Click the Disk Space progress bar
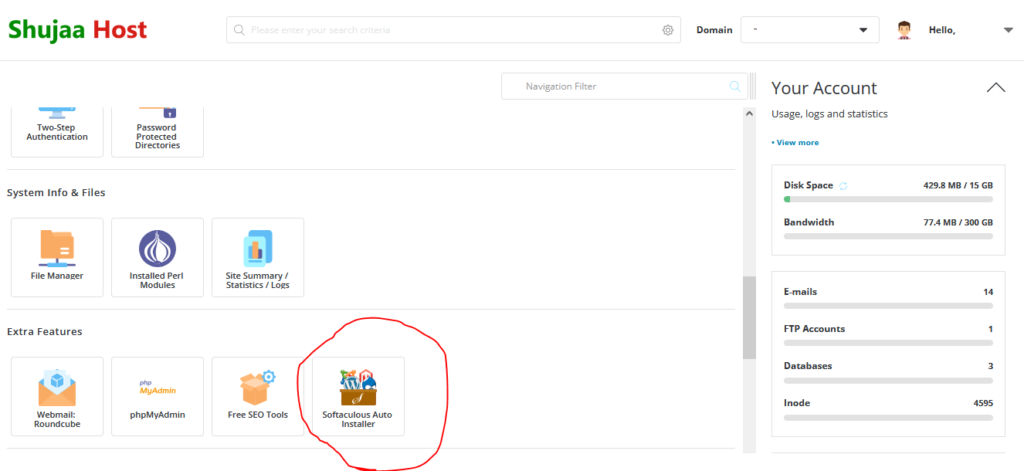This screenshot has height=471, width=1024. 888,199
